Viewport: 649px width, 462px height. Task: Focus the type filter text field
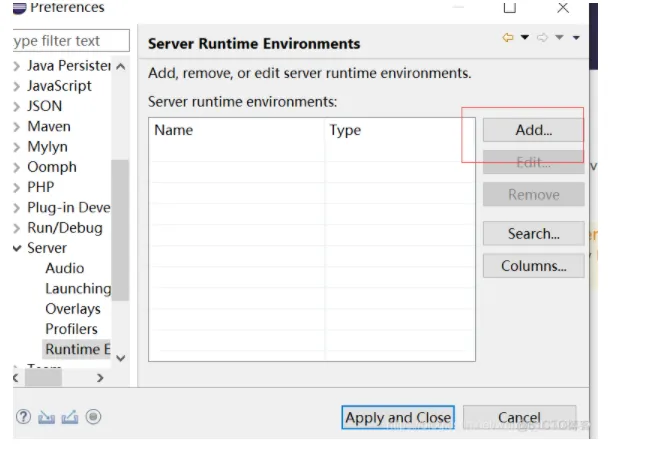pyautogui.click(x=70, y=41)
